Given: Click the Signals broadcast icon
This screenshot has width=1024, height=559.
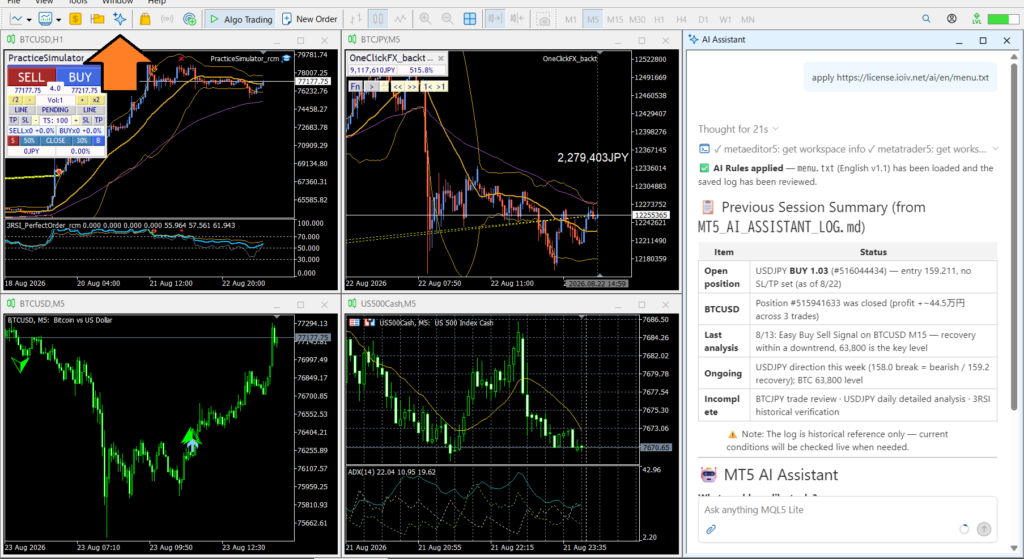Looking at the screenshot, I should pos(167,19).
